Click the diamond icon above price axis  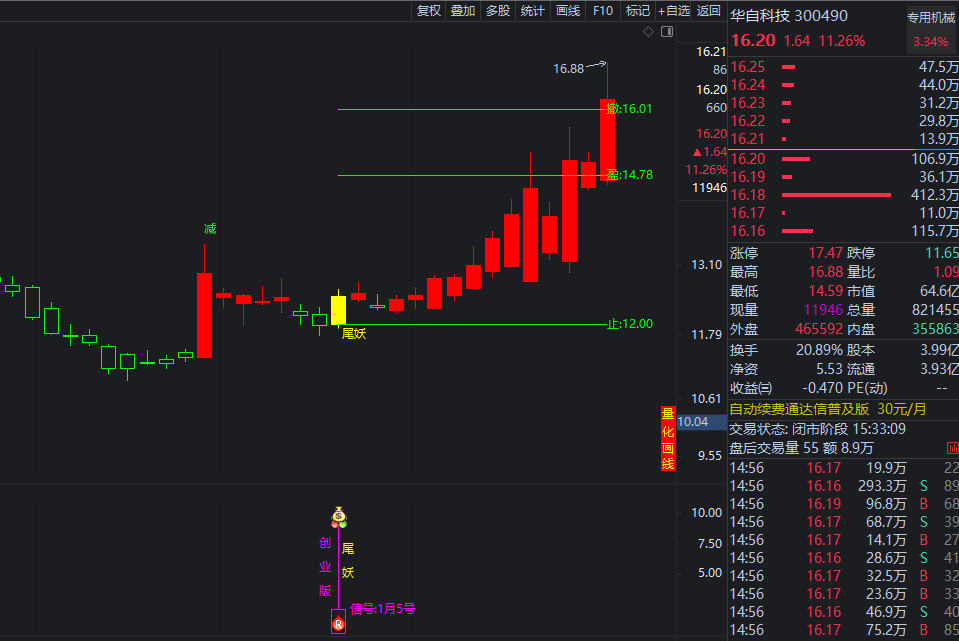click(x=648, y=32)
